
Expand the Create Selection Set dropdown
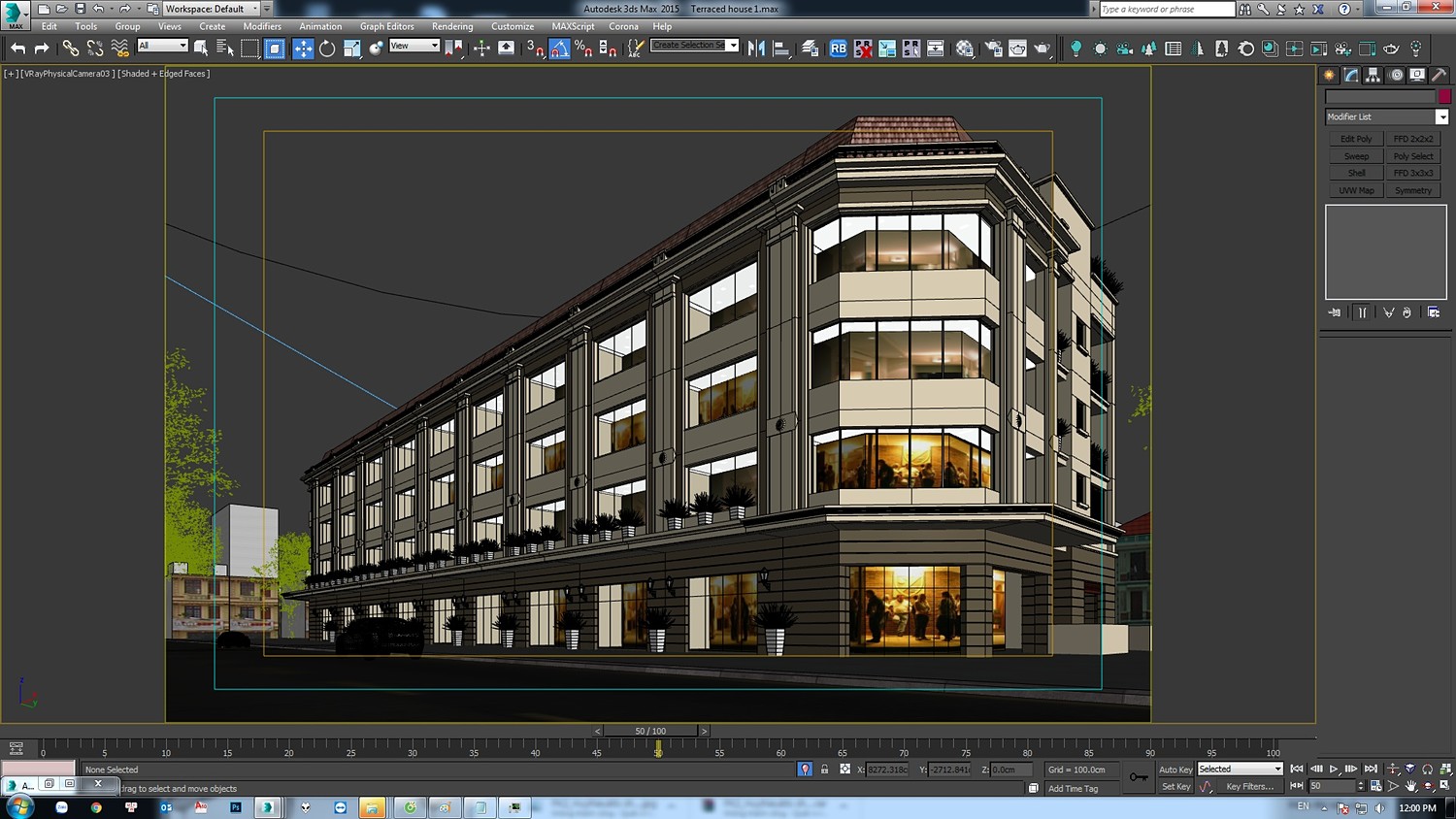[733, 45]
